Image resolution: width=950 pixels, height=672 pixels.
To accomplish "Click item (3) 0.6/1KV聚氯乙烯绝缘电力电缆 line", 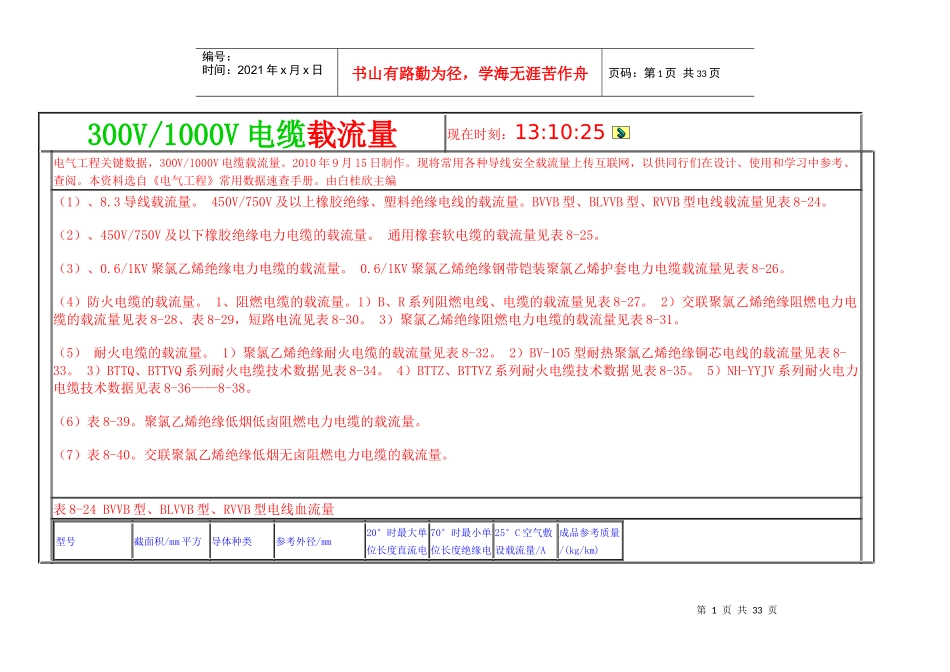I will (422, 269).
